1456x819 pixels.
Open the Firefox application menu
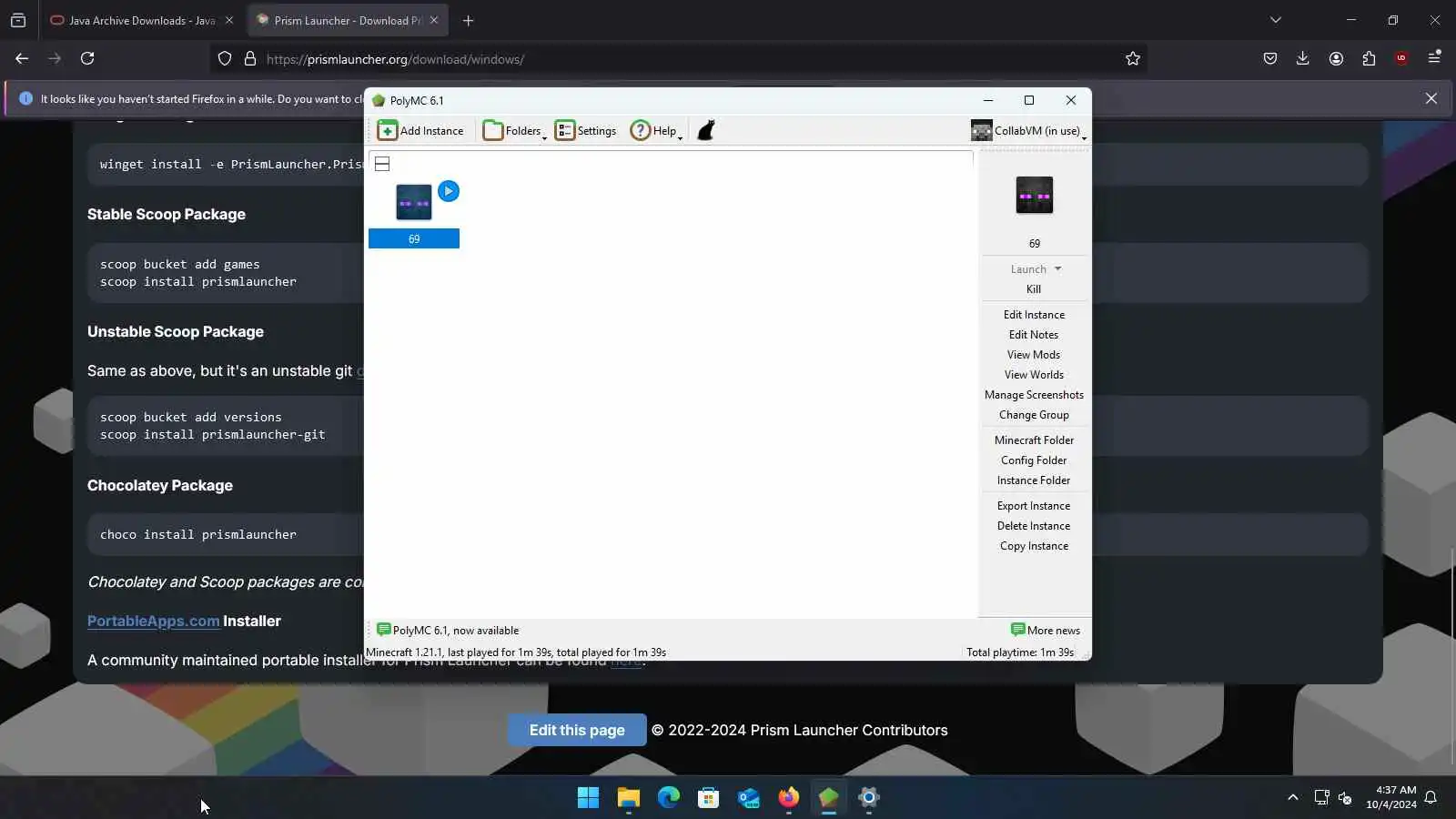click(1434, 58)
